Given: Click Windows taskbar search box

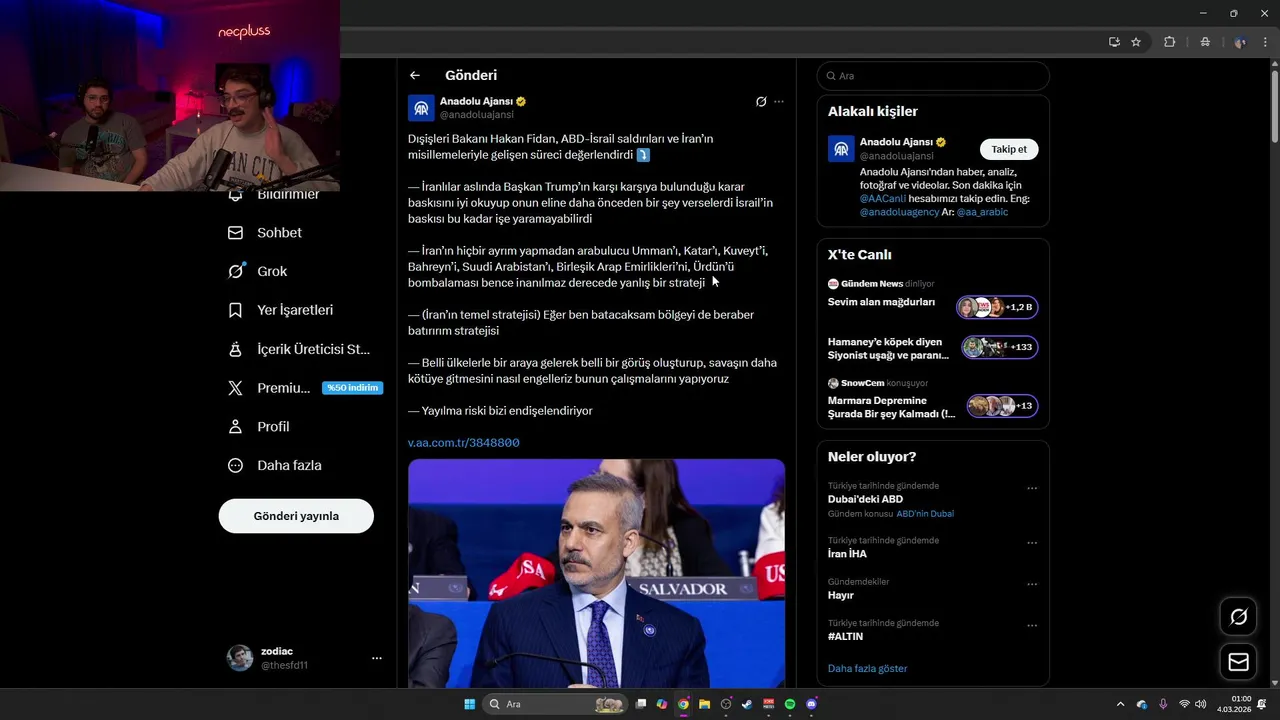Looking at the screenshot, I should (555, 704).
